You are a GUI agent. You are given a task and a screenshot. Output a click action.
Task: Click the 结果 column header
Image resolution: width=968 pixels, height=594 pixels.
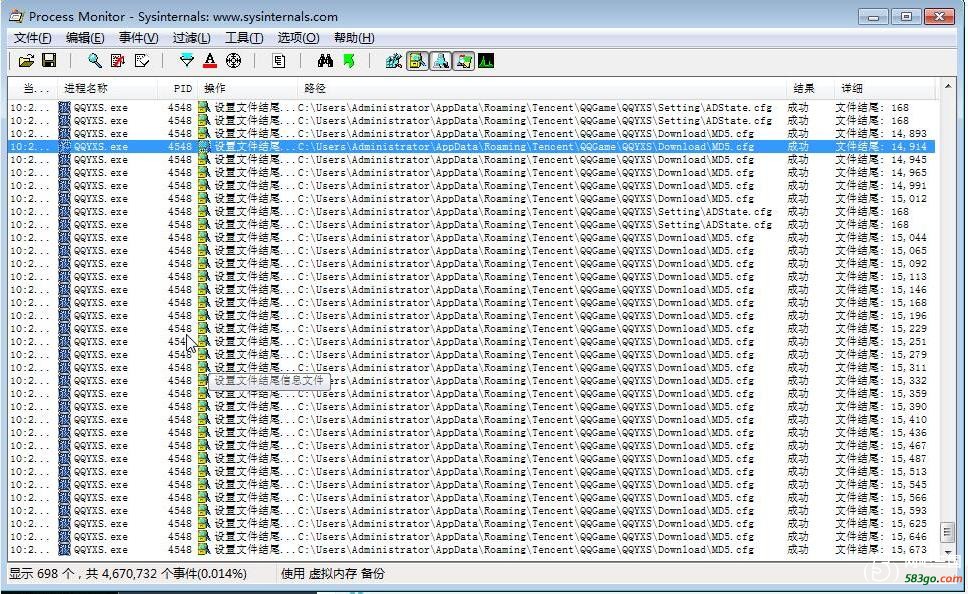(810, 88)
